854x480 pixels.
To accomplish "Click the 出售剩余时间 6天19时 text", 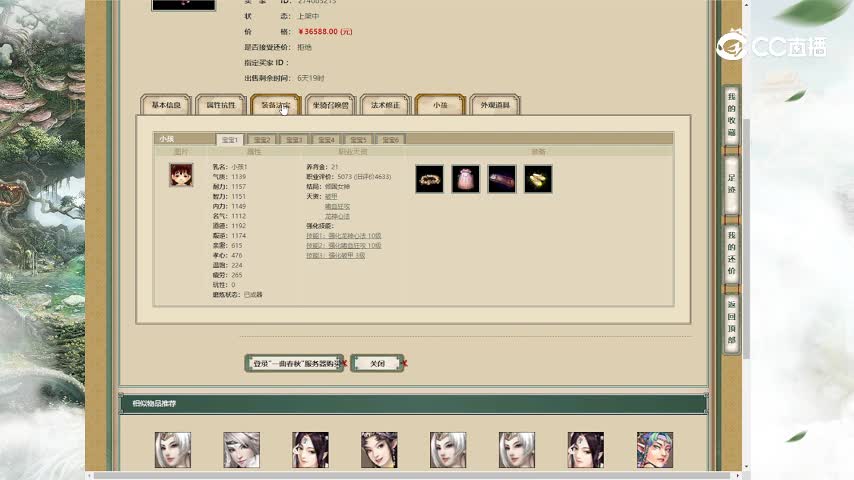I will tap(284, 78).
